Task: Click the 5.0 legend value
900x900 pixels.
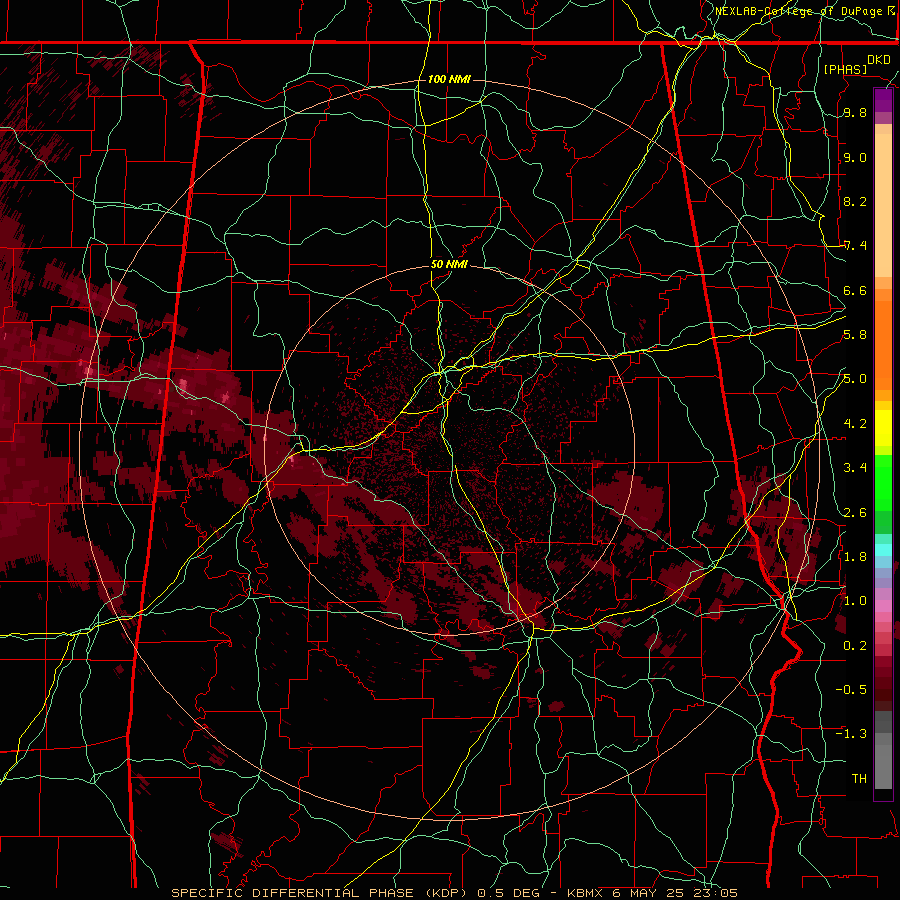Action: pyautogui.click(x=855, y=379)
